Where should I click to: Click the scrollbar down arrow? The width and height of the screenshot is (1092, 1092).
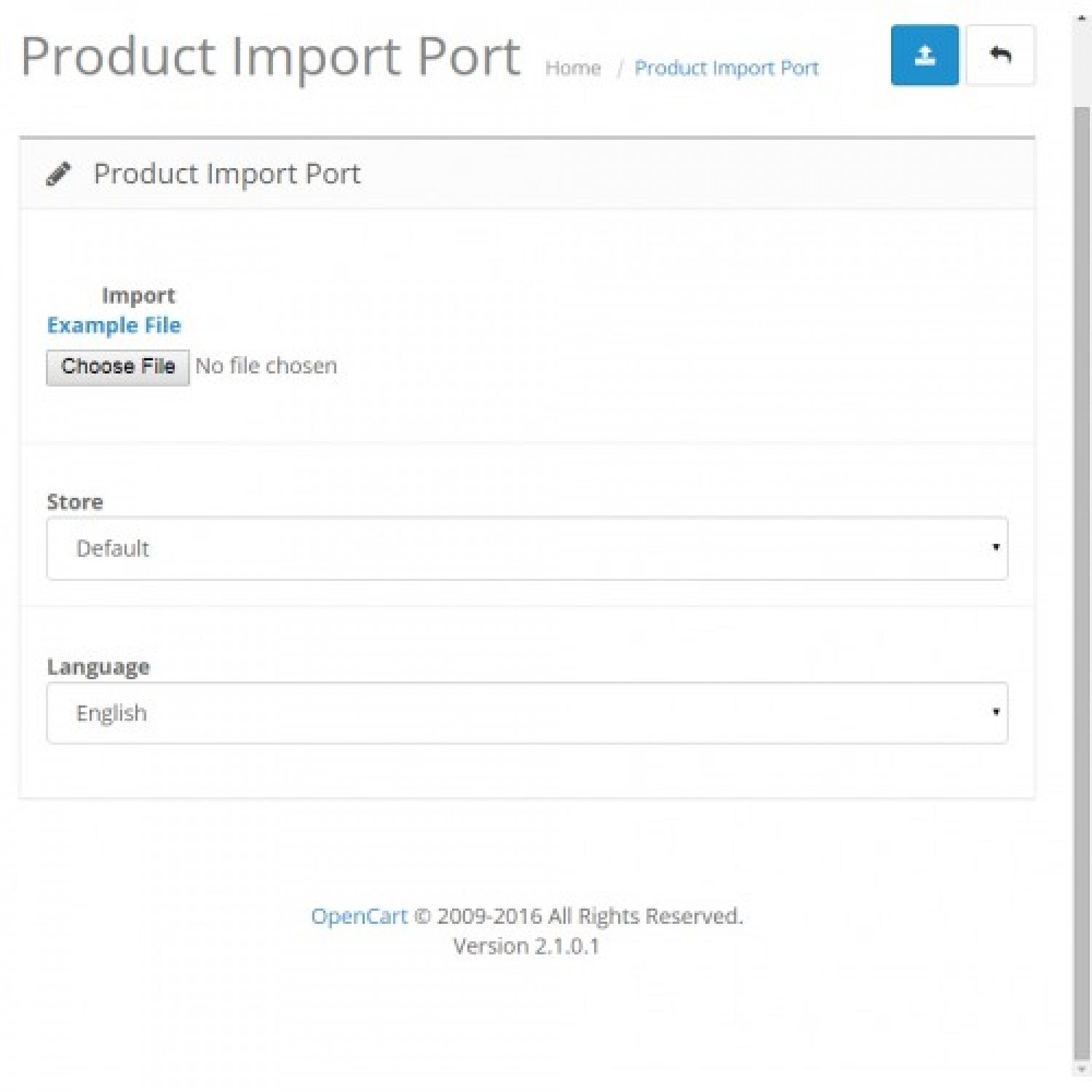click(1082, 1069)
